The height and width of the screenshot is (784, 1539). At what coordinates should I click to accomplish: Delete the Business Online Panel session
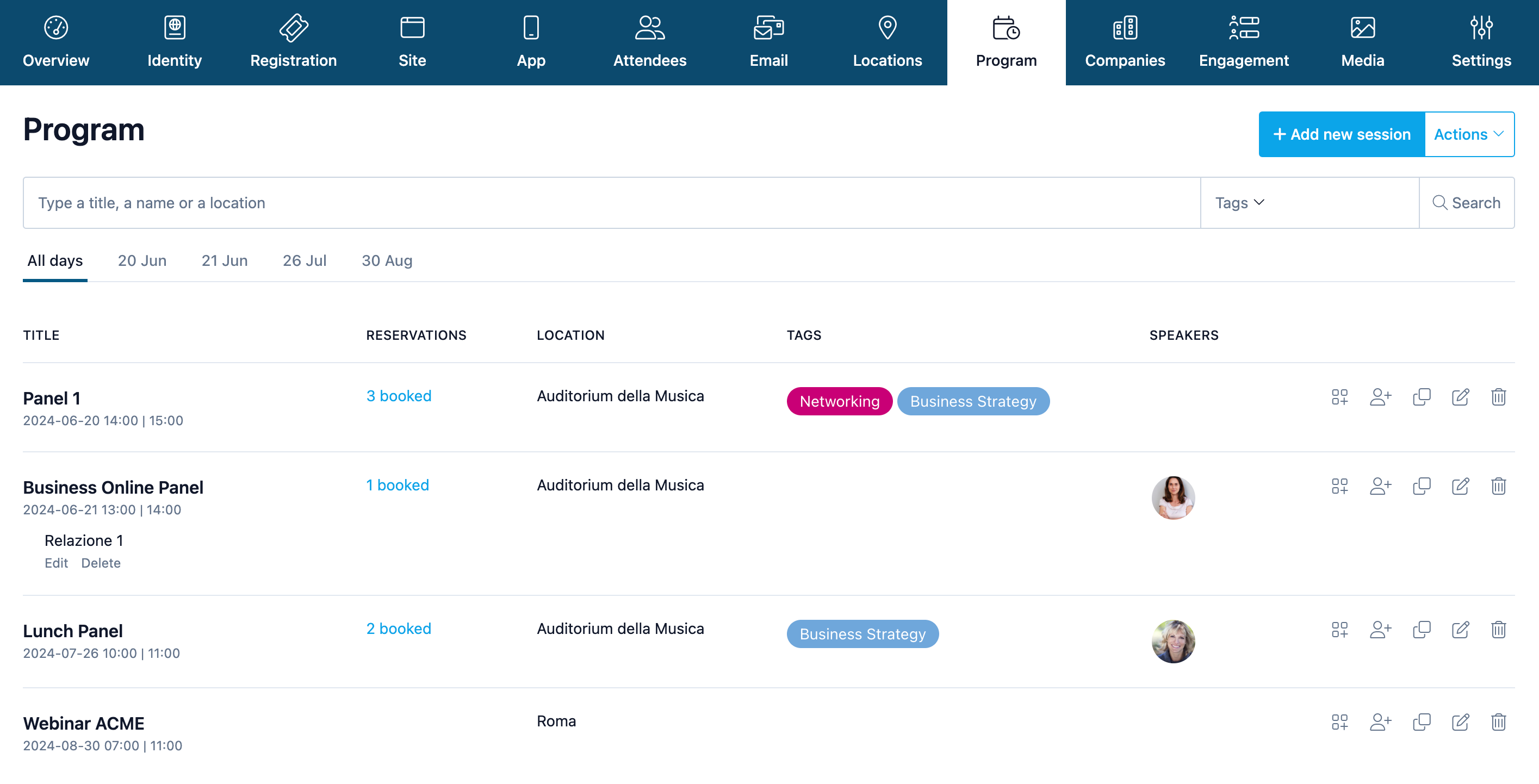[x=1498, y=486]
